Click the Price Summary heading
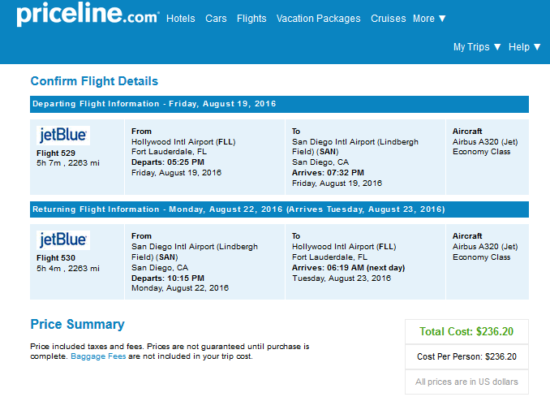 coord(78,324)
